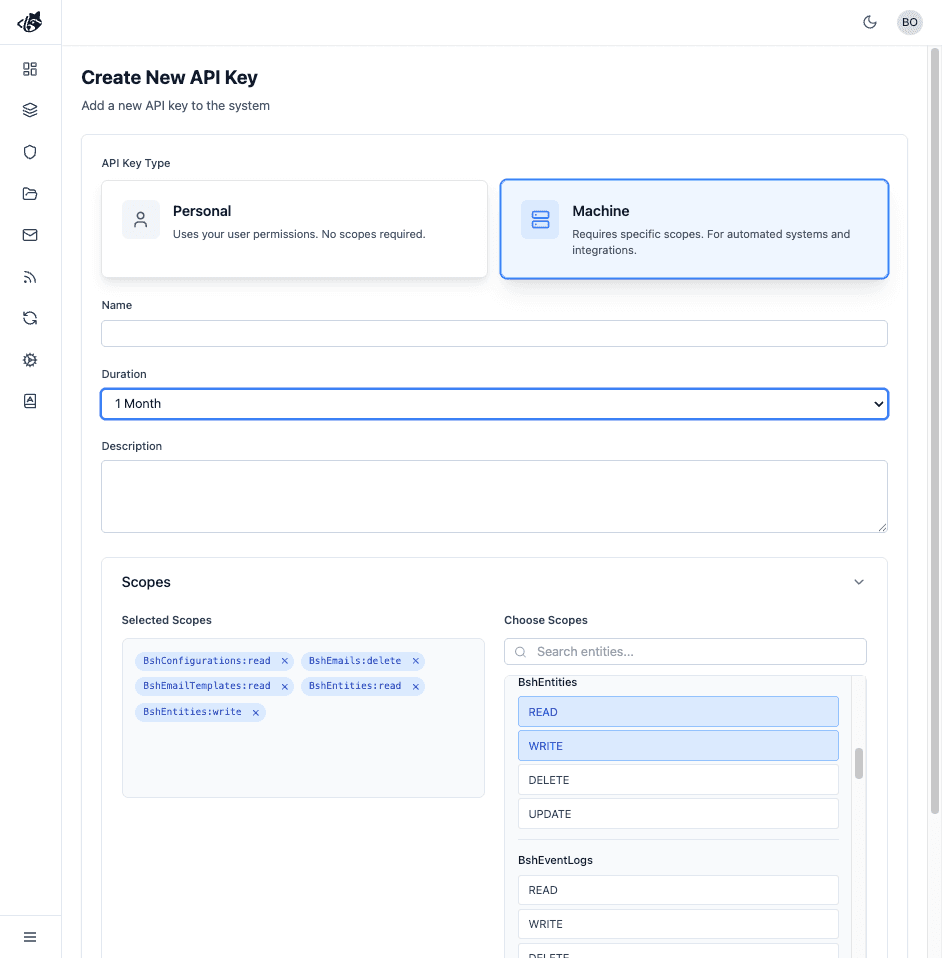942x958 pixels.
Task: Collapse the Scopes section chevron
Action: pos(858,581)
